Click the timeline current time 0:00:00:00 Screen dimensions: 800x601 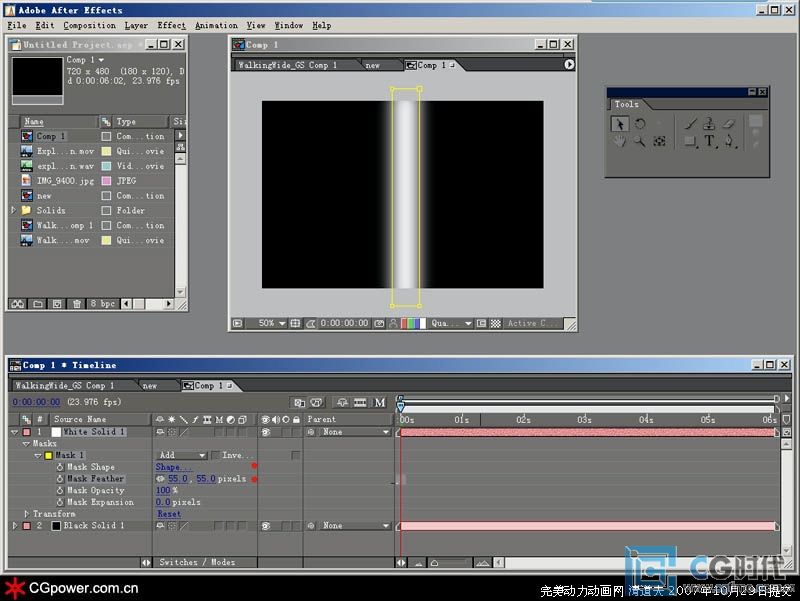tap(36, 402)
